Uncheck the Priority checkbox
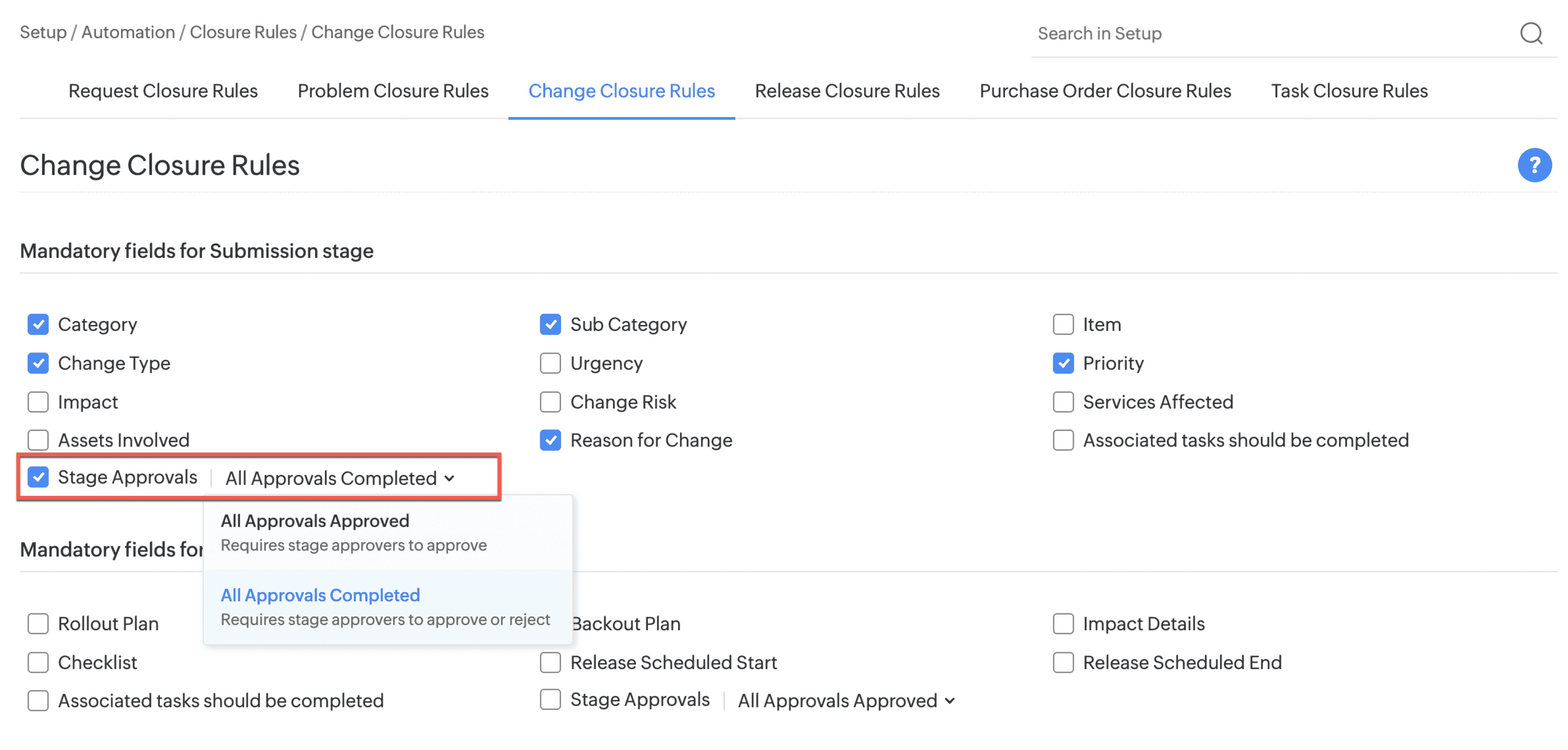 coord(1063,363)
